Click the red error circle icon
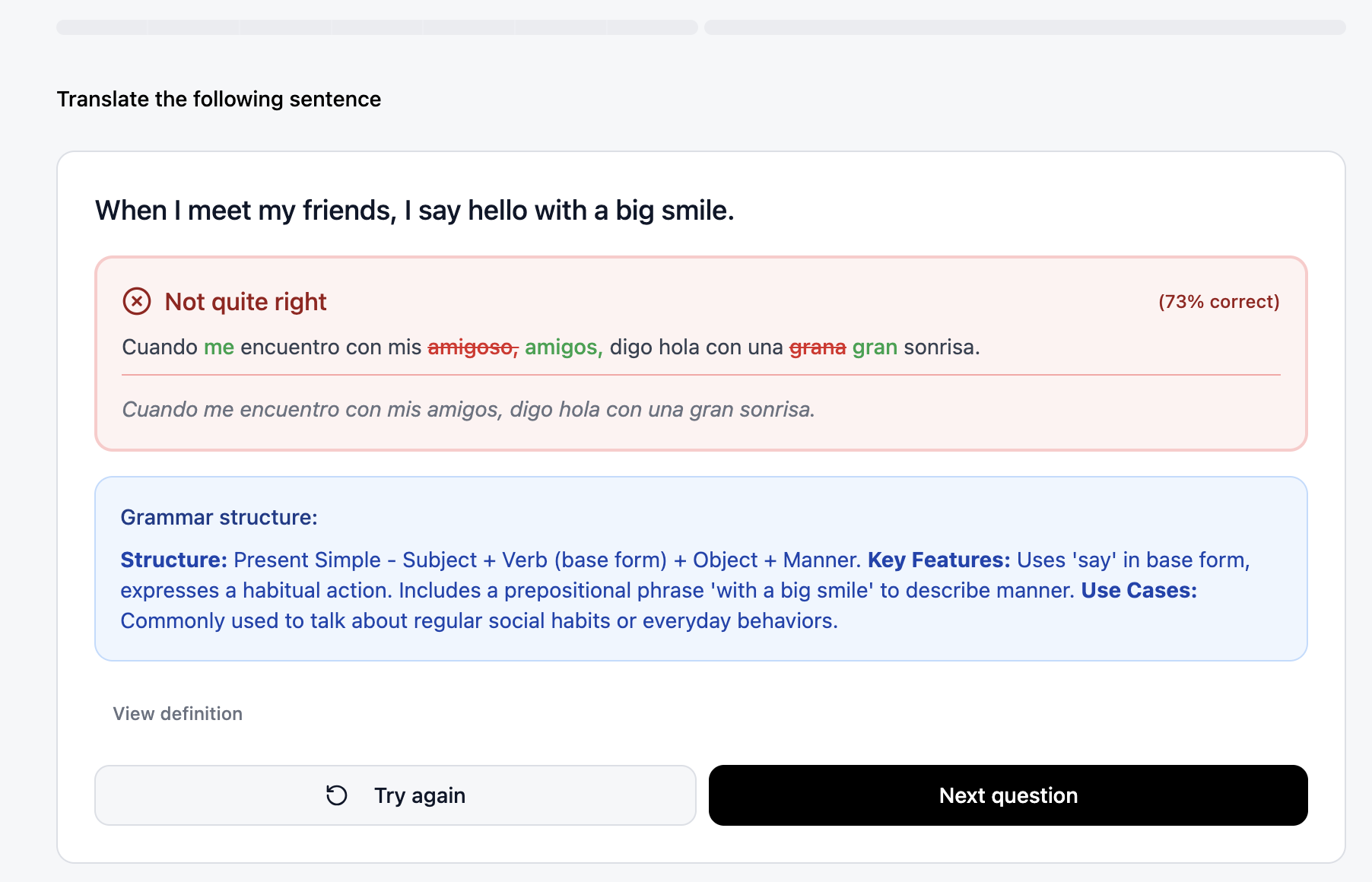The height and width of the screenshot is (882, 1372). pyautogui.click(x=136, y=301)
